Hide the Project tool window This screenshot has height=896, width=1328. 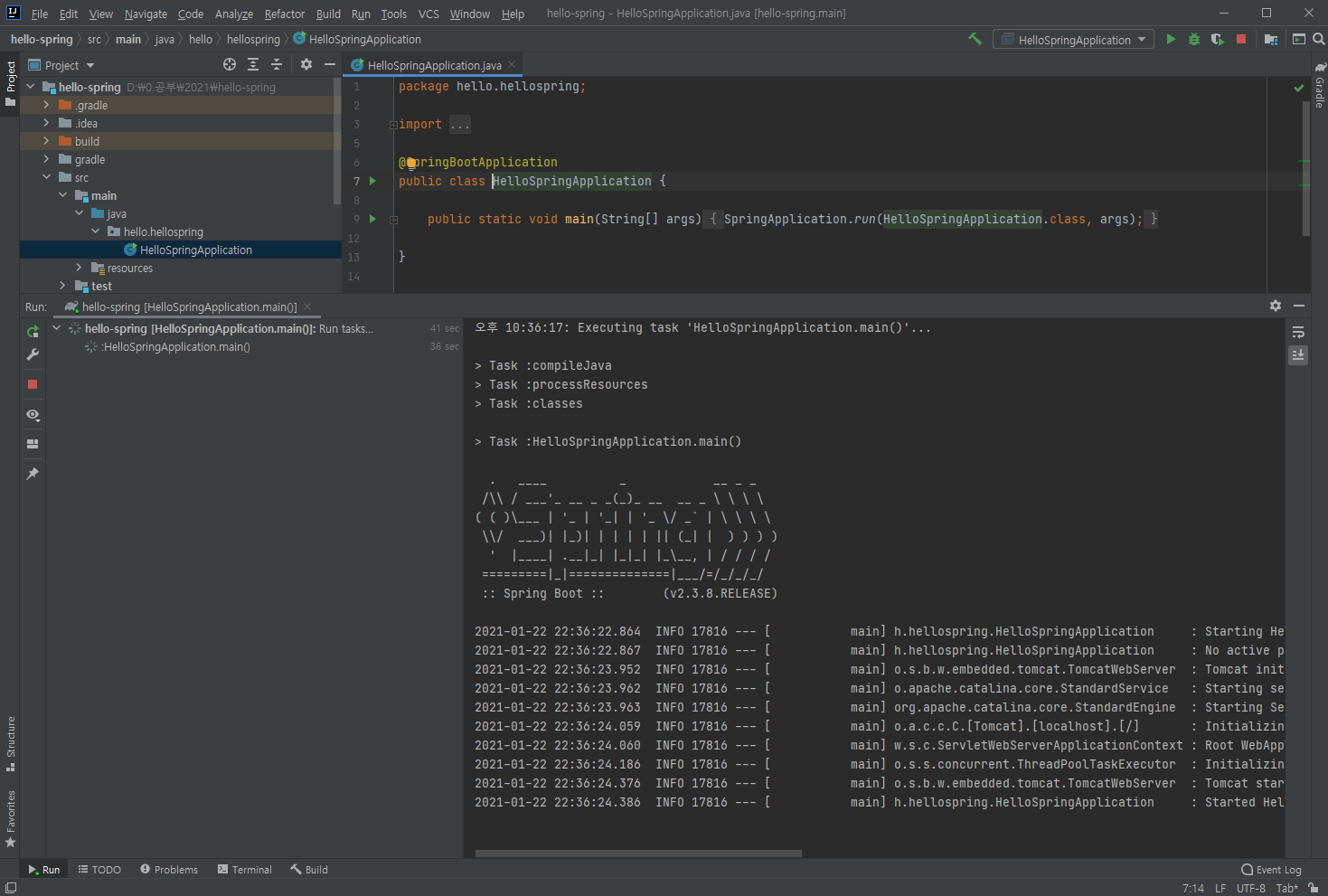point(330,64)
